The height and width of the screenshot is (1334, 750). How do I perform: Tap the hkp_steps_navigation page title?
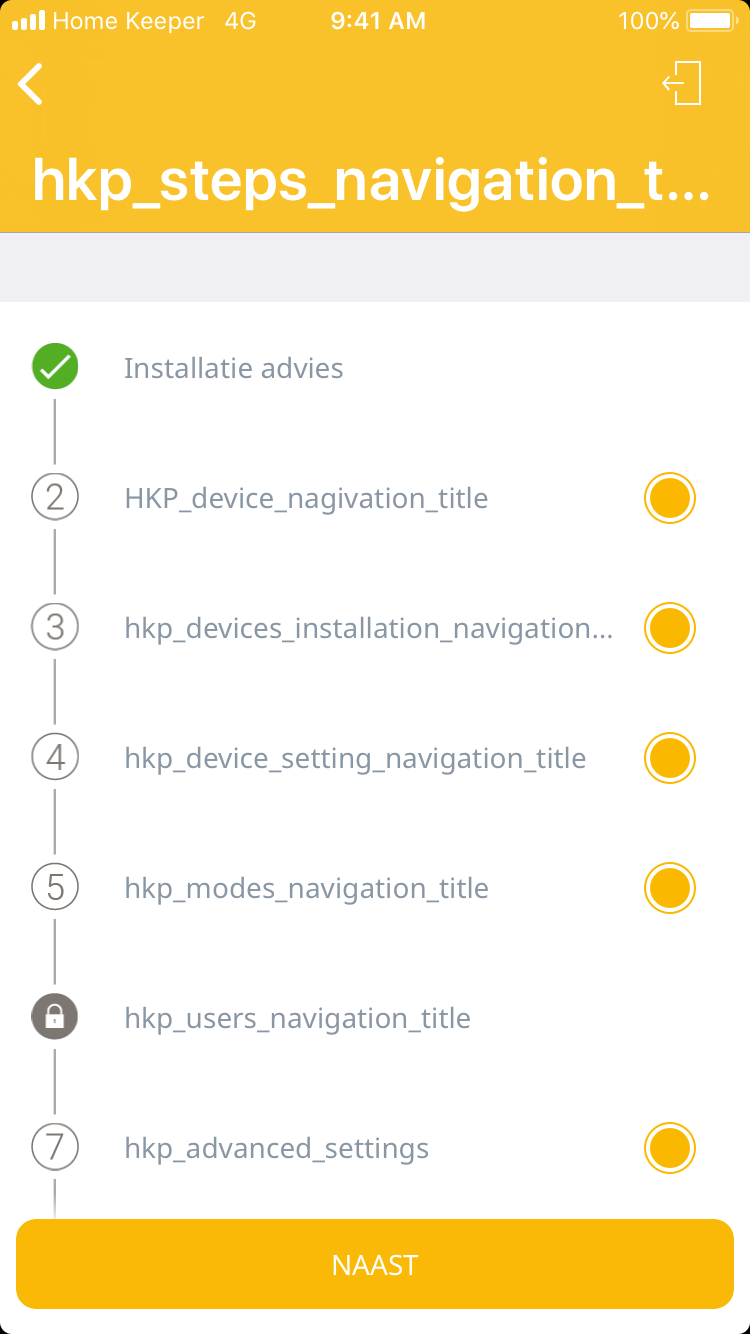(x=371, y=180)
